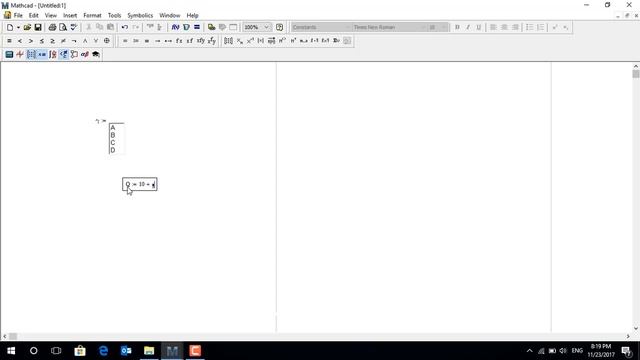Open the Help icon next to zoom
640x360 pixels.
coord(280,27)
